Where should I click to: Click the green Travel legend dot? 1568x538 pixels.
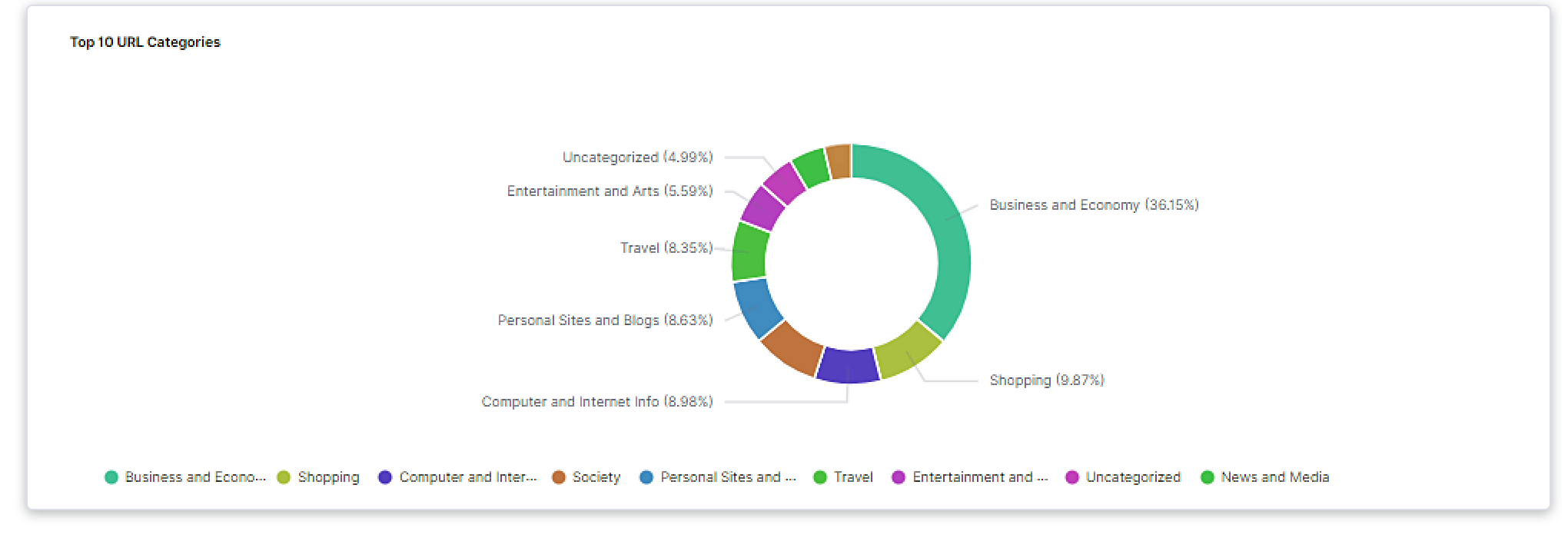click(x=820, y=477)
